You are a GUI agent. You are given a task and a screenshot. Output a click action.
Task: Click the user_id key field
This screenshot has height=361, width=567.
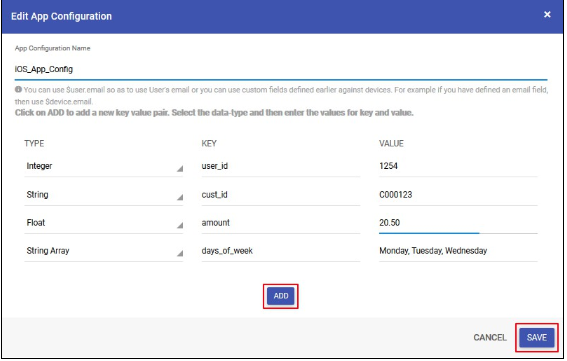tap(281, 166)
